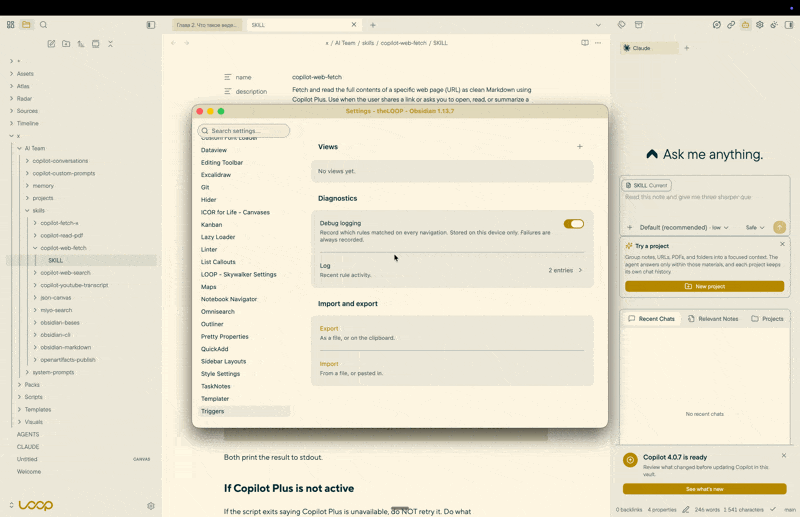Switch to Projects tab
Screen dimensions: 800x517
(x=767, y=318)
